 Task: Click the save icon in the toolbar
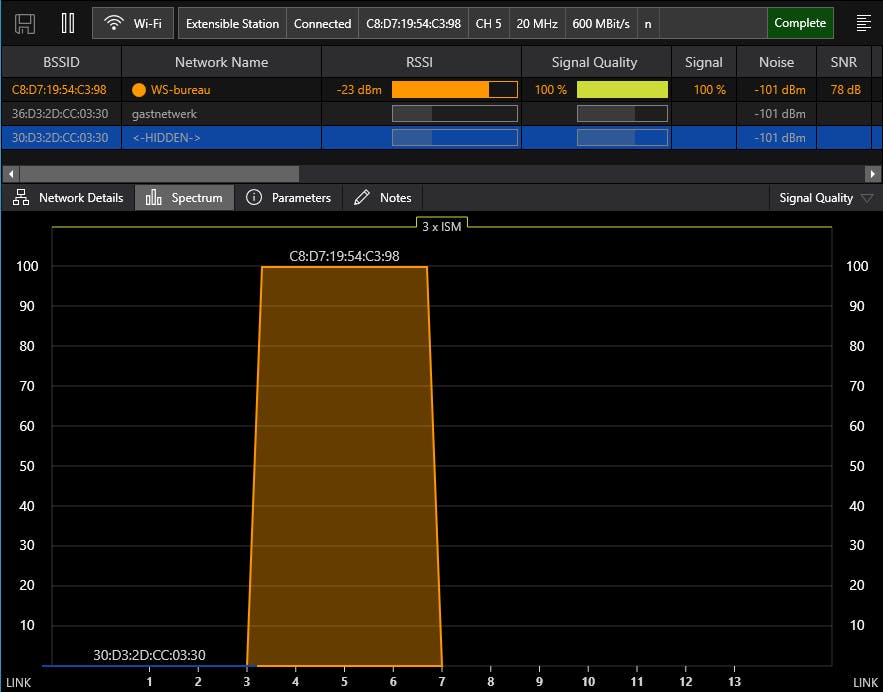point(25,23)
